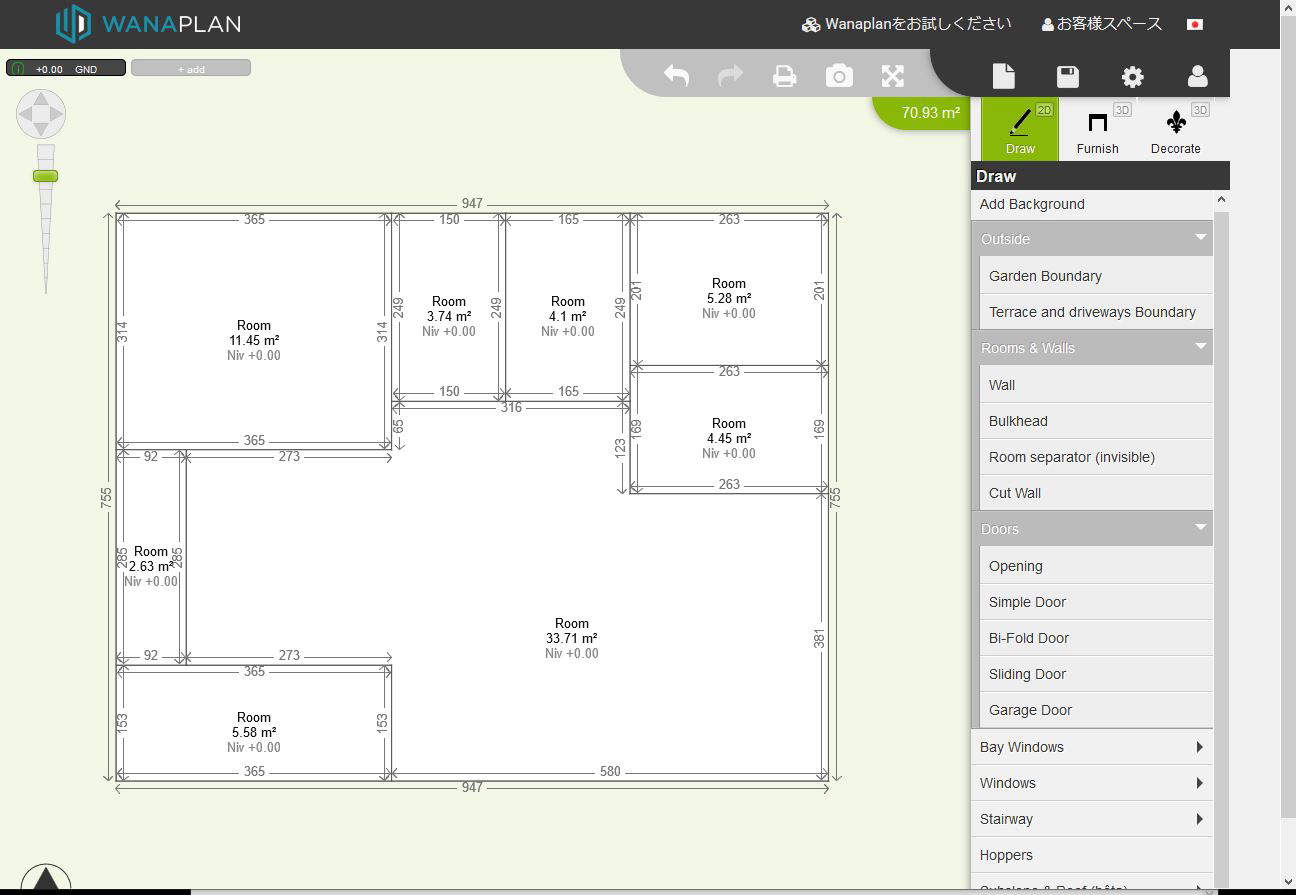
Task: Click the triangular compass icon at bottom left
Action: pos(46,880)
